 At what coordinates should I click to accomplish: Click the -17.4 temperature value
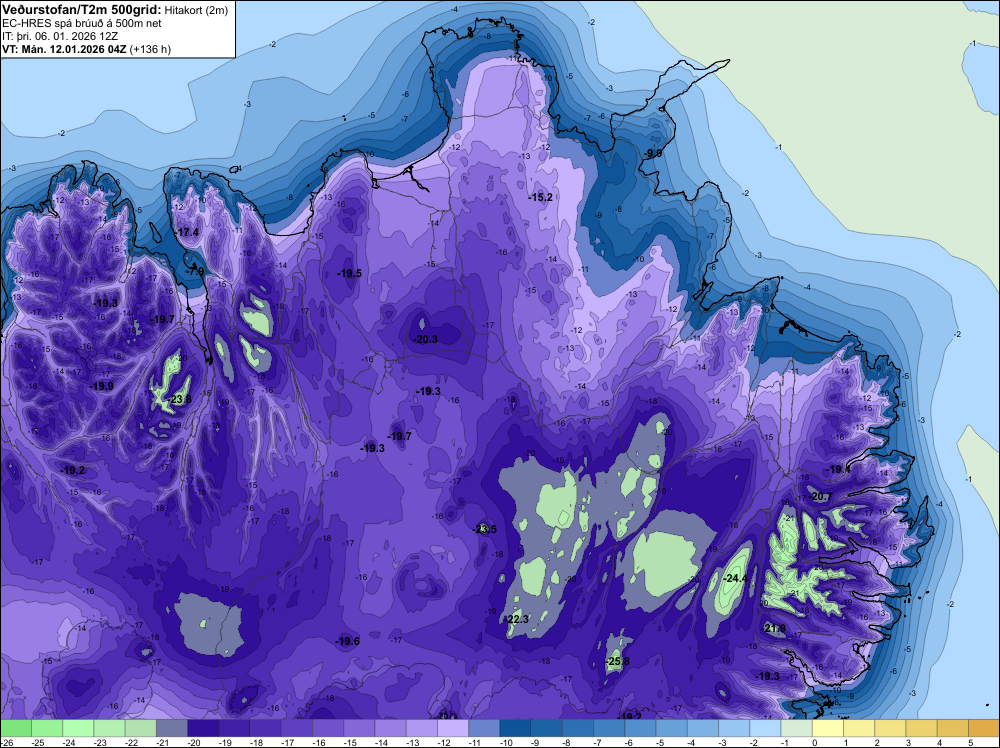(188, 232)
